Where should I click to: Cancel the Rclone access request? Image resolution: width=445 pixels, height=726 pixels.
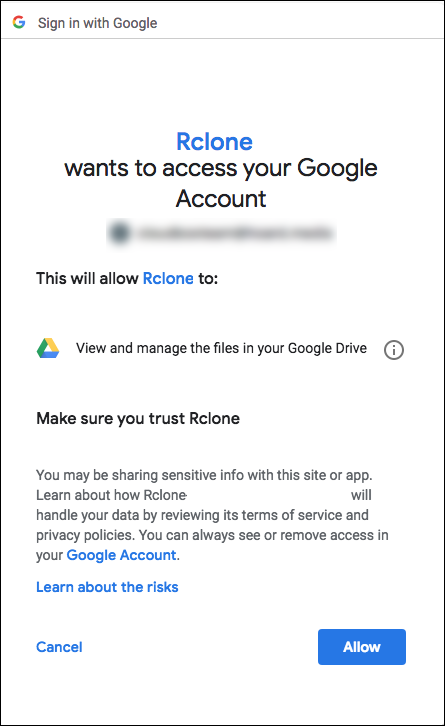[59, 647]
